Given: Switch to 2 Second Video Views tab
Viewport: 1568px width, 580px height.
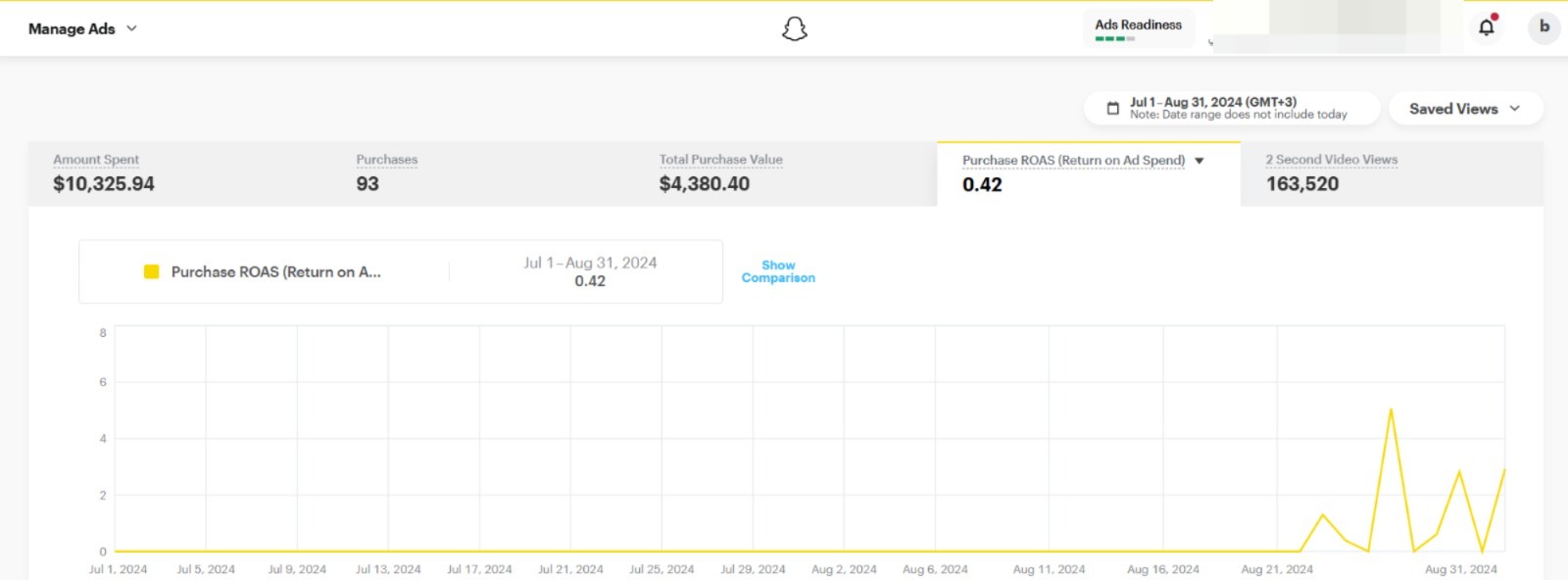Looking at the screenshot, I should [1331, 173].
